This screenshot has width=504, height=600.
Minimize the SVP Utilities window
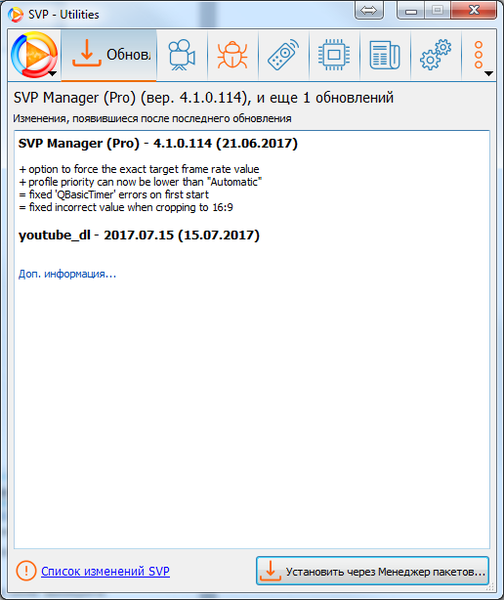coord(411,10)
